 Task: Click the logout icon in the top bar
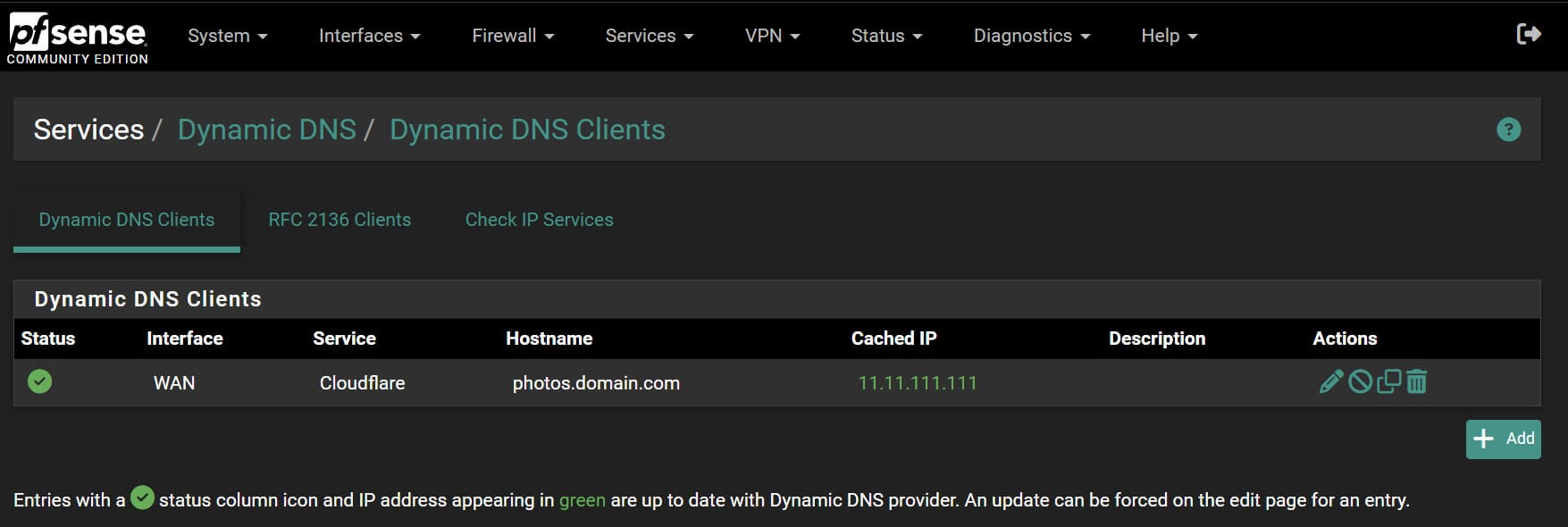coord(1529,34)
